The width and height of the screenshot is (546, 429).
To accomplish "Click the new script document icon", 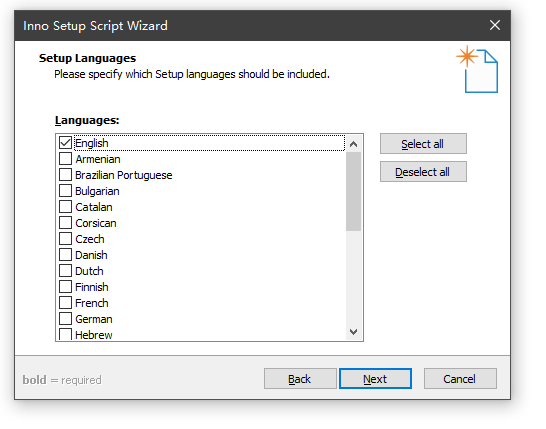I will pyautogui.click(x=477, y=69).
